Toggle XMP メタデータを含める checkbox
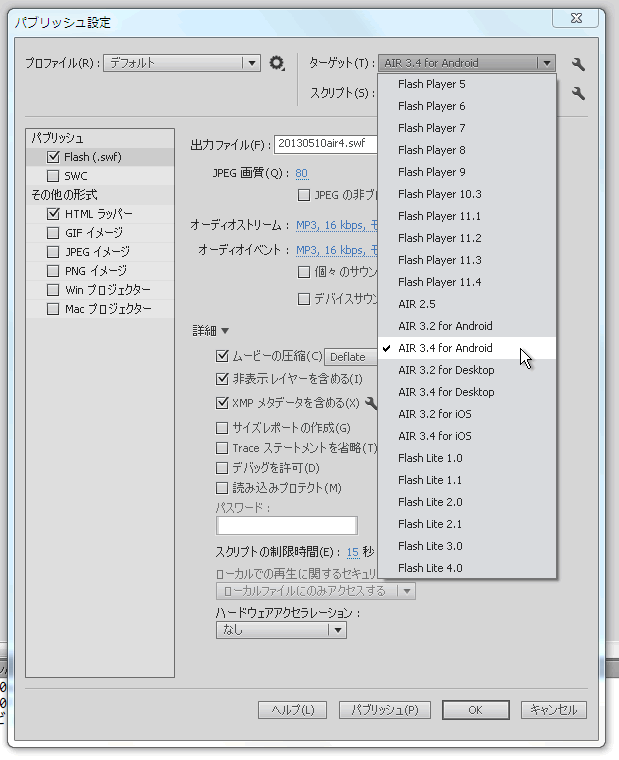The height and width of the screenshot is (760, 619). (x=222, y=403)
